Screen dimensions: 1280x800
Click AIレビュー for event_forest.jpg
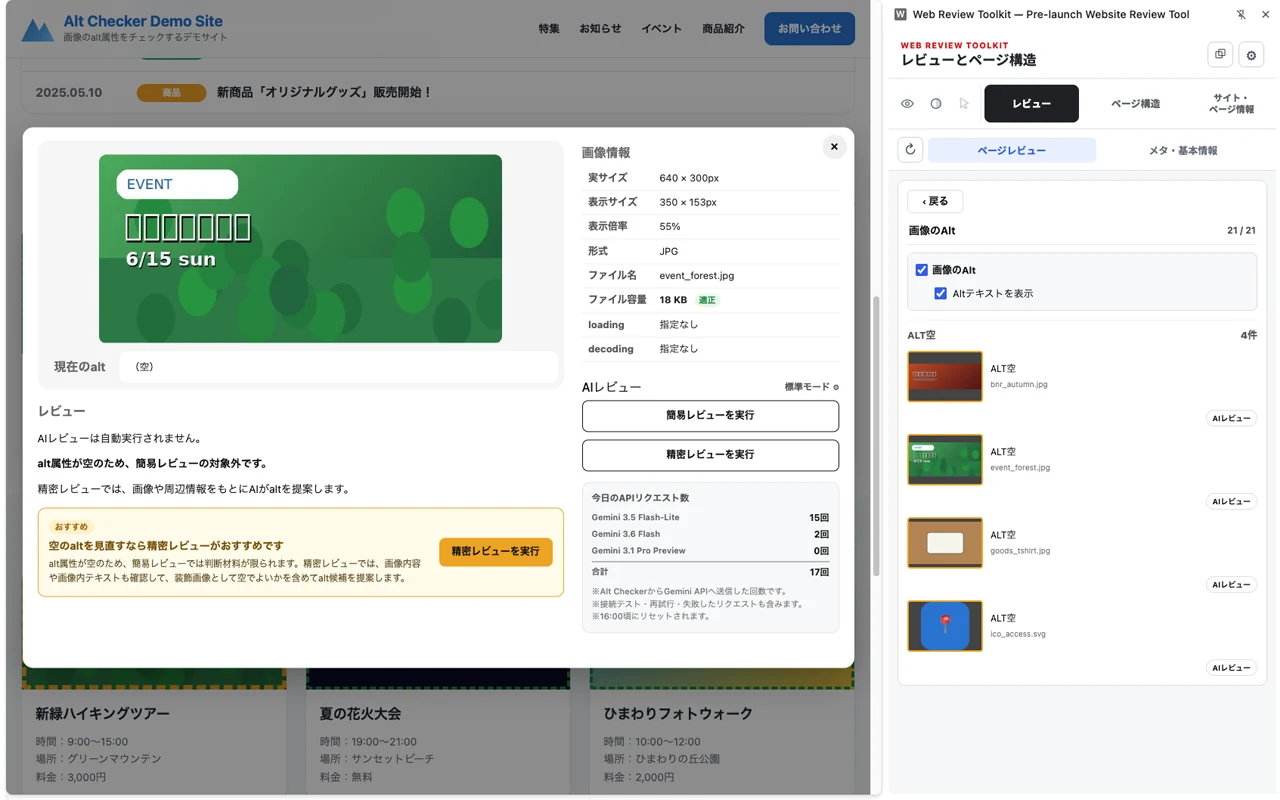click(x=1231, y=502)
